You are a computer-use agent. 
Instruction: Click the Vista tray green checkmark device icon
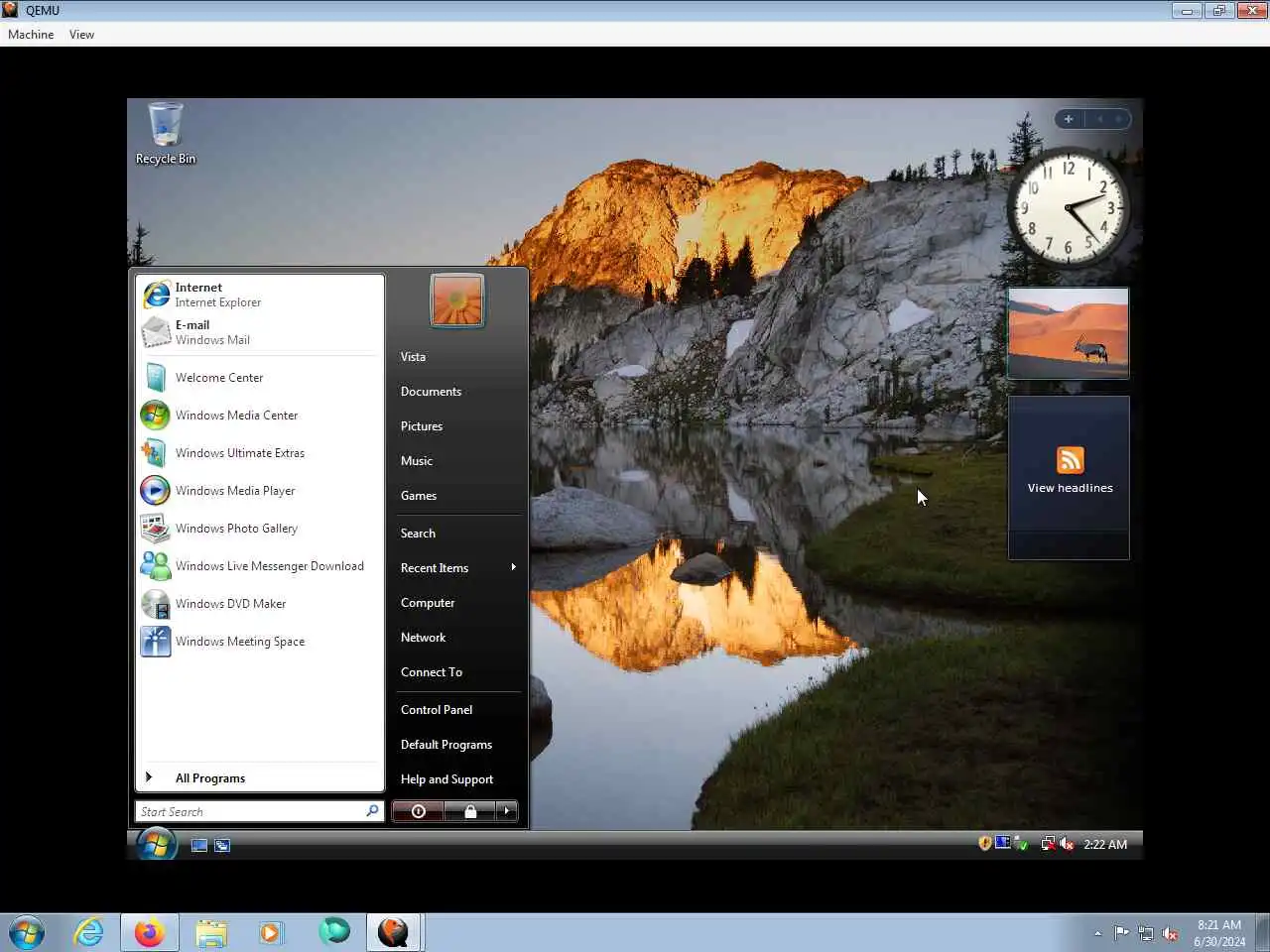(1021, 845)
